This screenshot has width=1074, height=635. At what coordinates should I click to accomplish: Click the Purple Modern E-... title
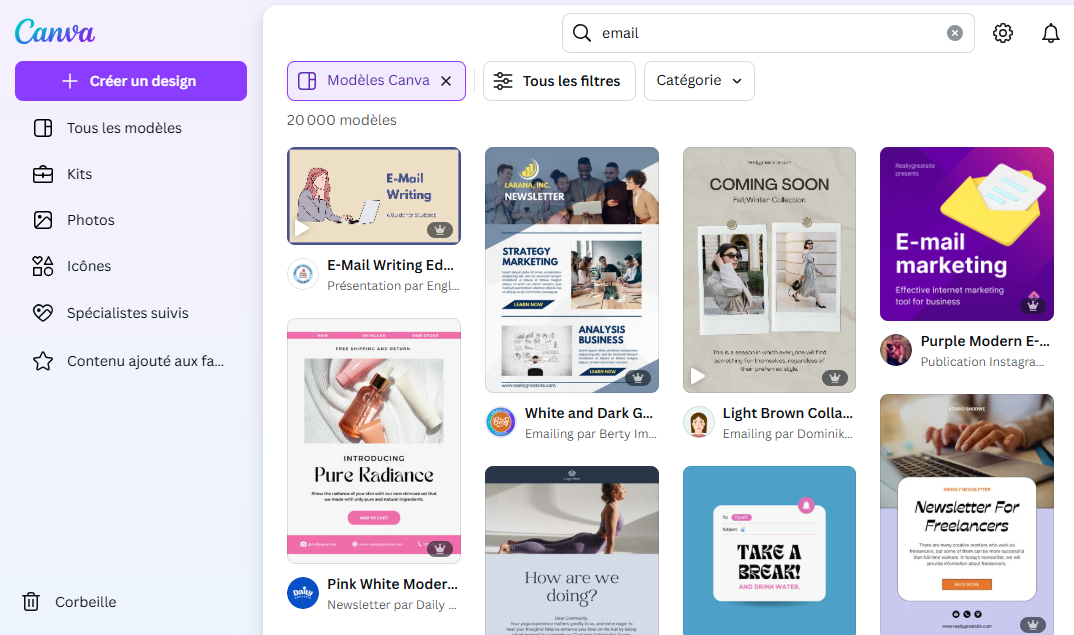[x=985, y=341]
